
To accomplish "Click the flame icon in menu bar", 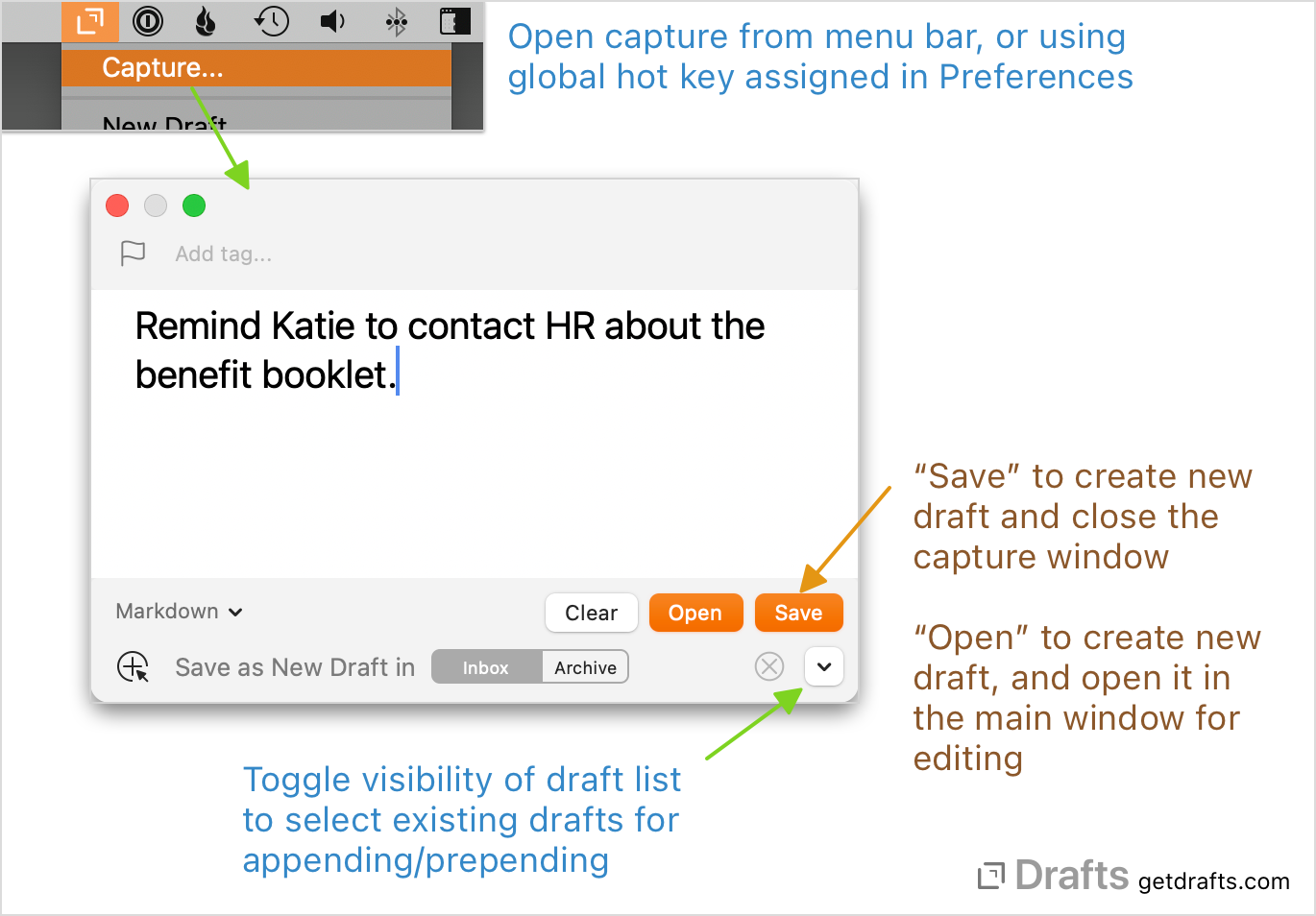I will 206,21.
